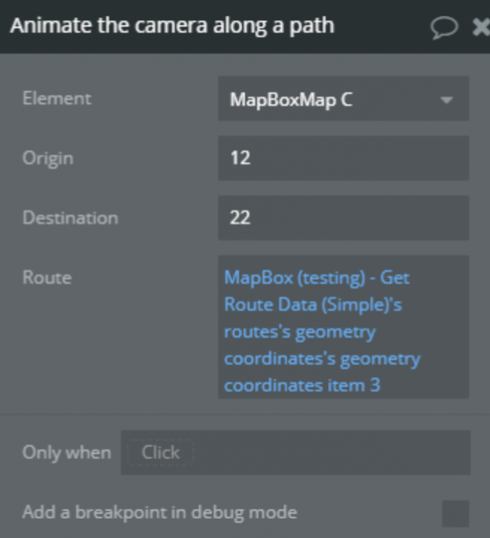Screen dimensions: 490x538
Task: Click the Origin field containing 12
Action: [x=343, y=158]
